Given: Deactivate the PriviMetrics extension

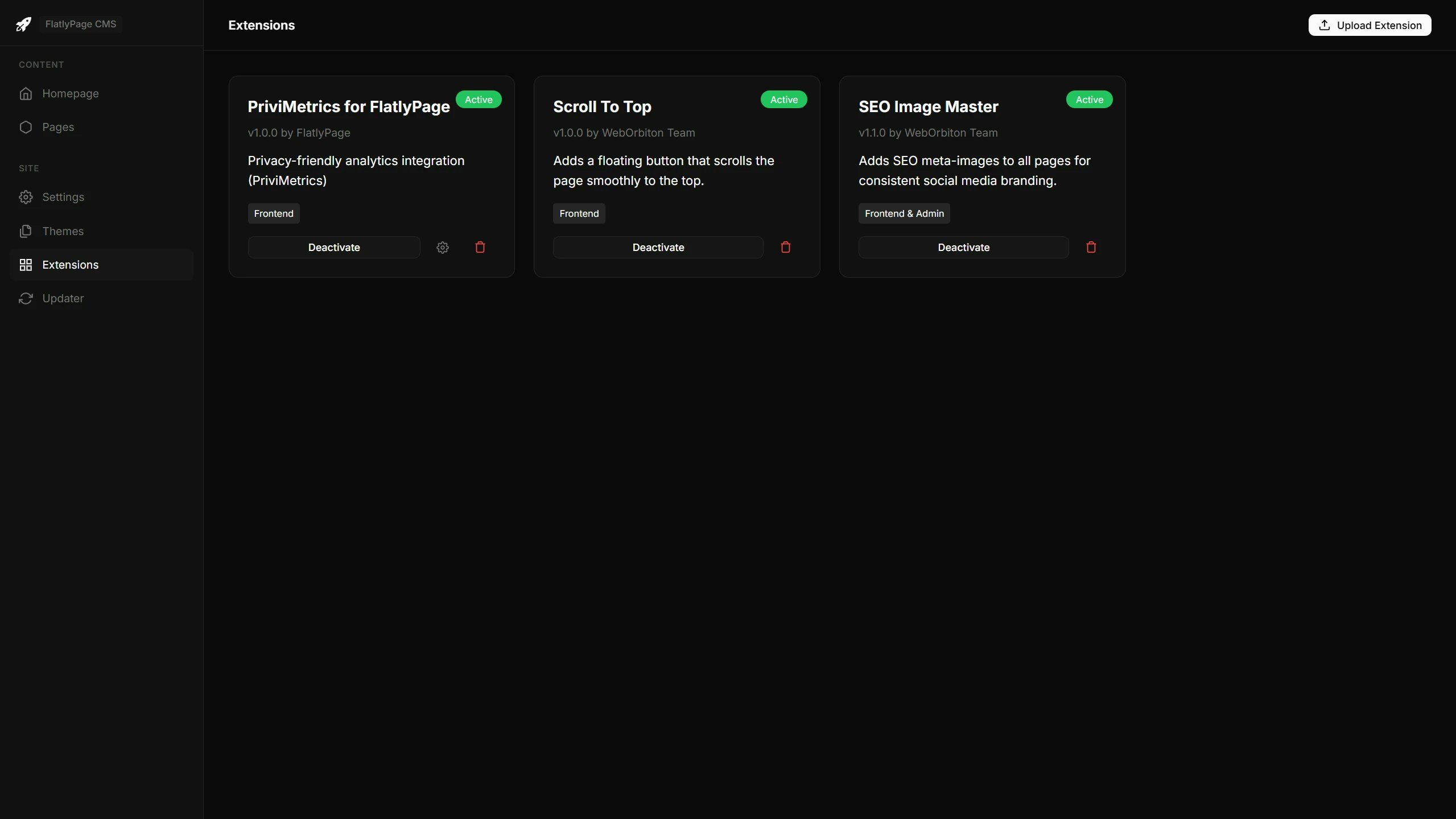Looking at the screenshot, I should 334,247.
